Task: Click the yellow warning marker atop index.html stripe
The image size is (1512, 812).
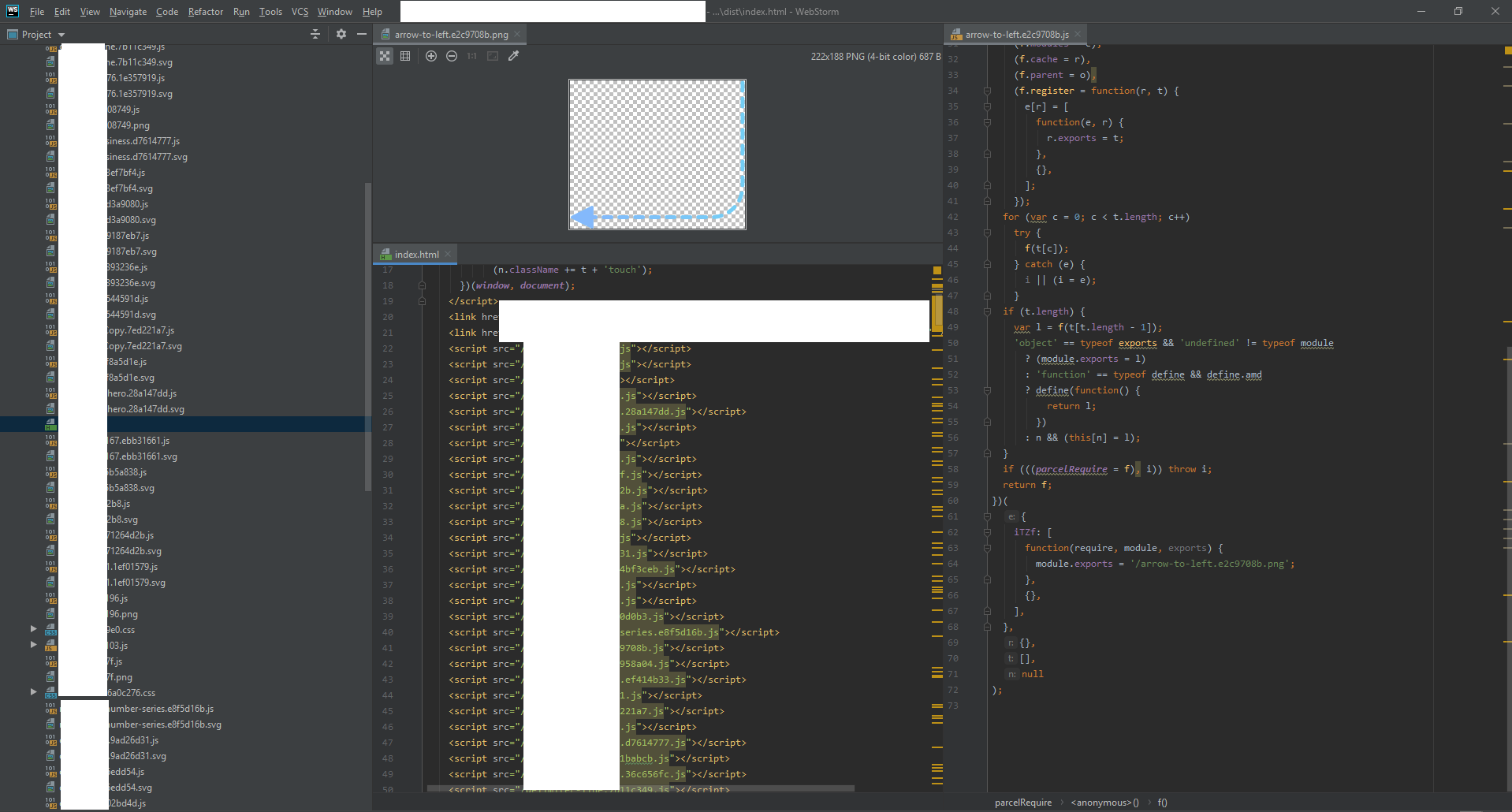Action: (x=937, y=270)
